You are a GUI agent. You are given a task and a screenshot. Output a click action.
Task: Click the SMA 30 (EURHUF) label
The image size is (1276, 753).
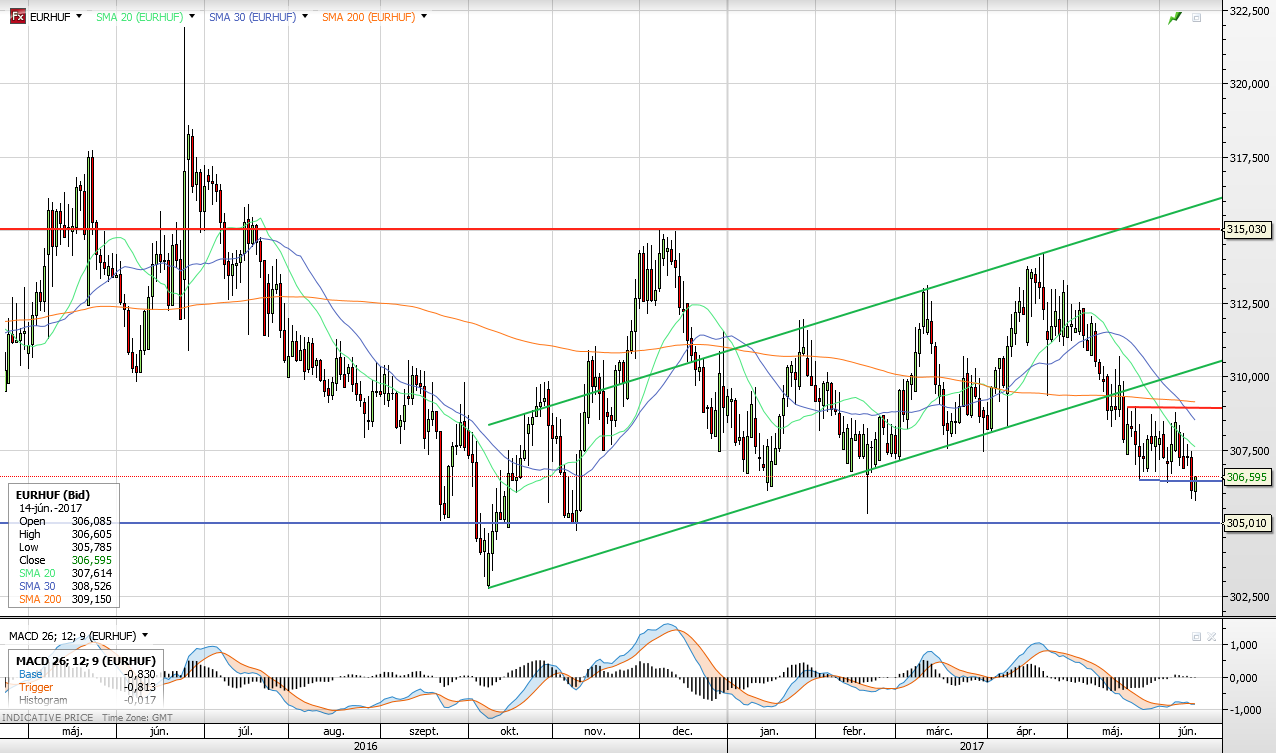[252, 17]
